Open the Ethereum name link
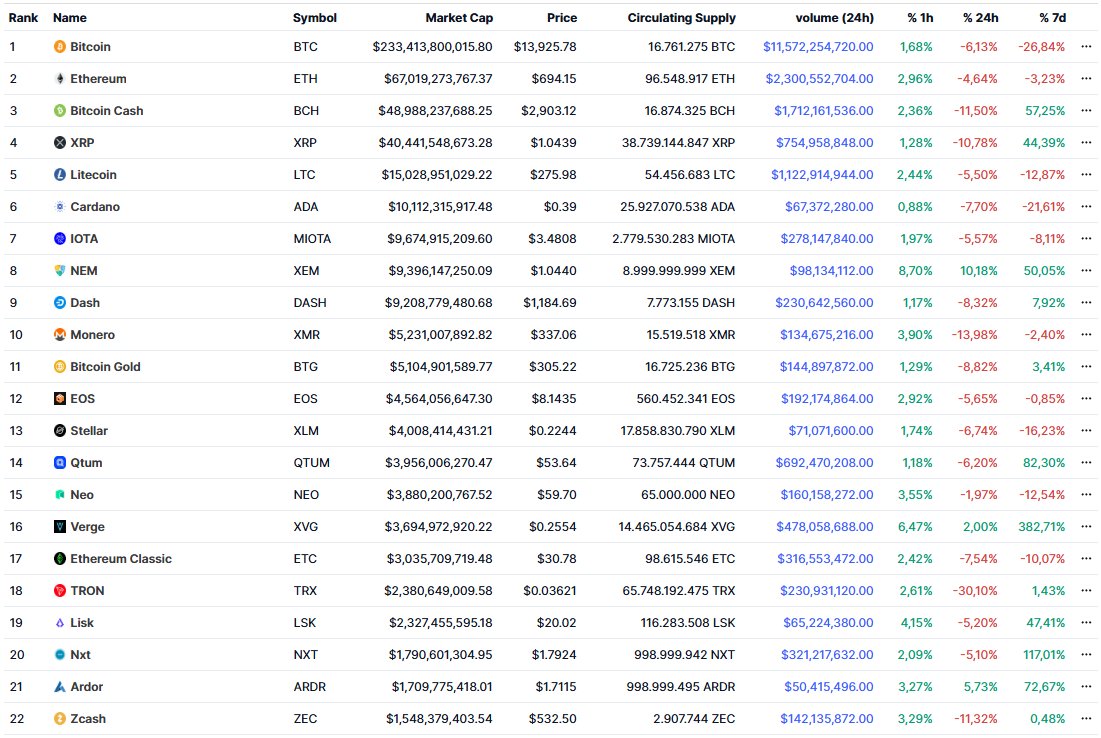This screenshot has height=738, width=1101. coord(98,79)
